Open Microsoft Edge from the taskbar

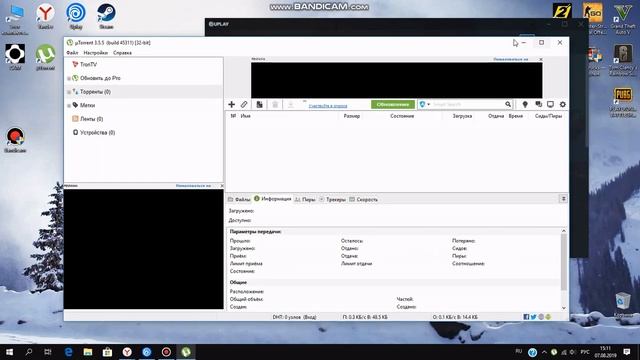click(68, 352)
